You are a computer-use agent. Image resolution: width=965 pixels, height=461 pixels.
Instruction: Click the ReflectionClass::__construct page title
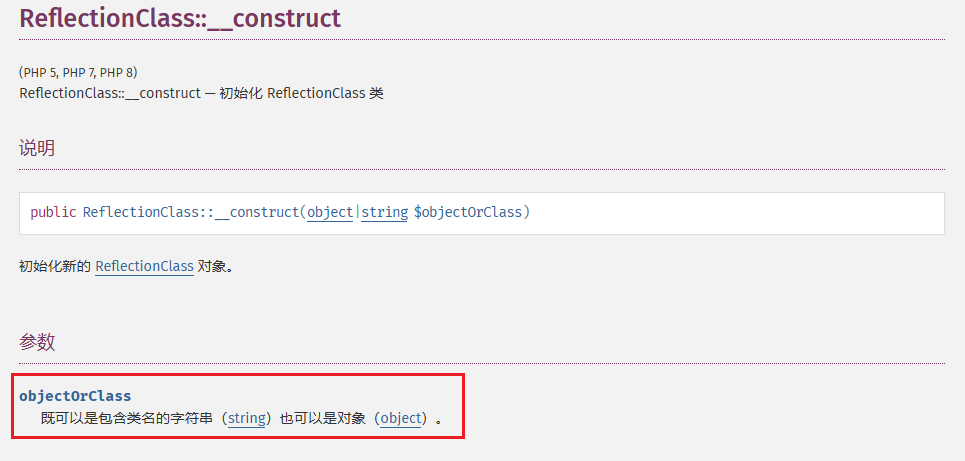click(x=180, y=18)
